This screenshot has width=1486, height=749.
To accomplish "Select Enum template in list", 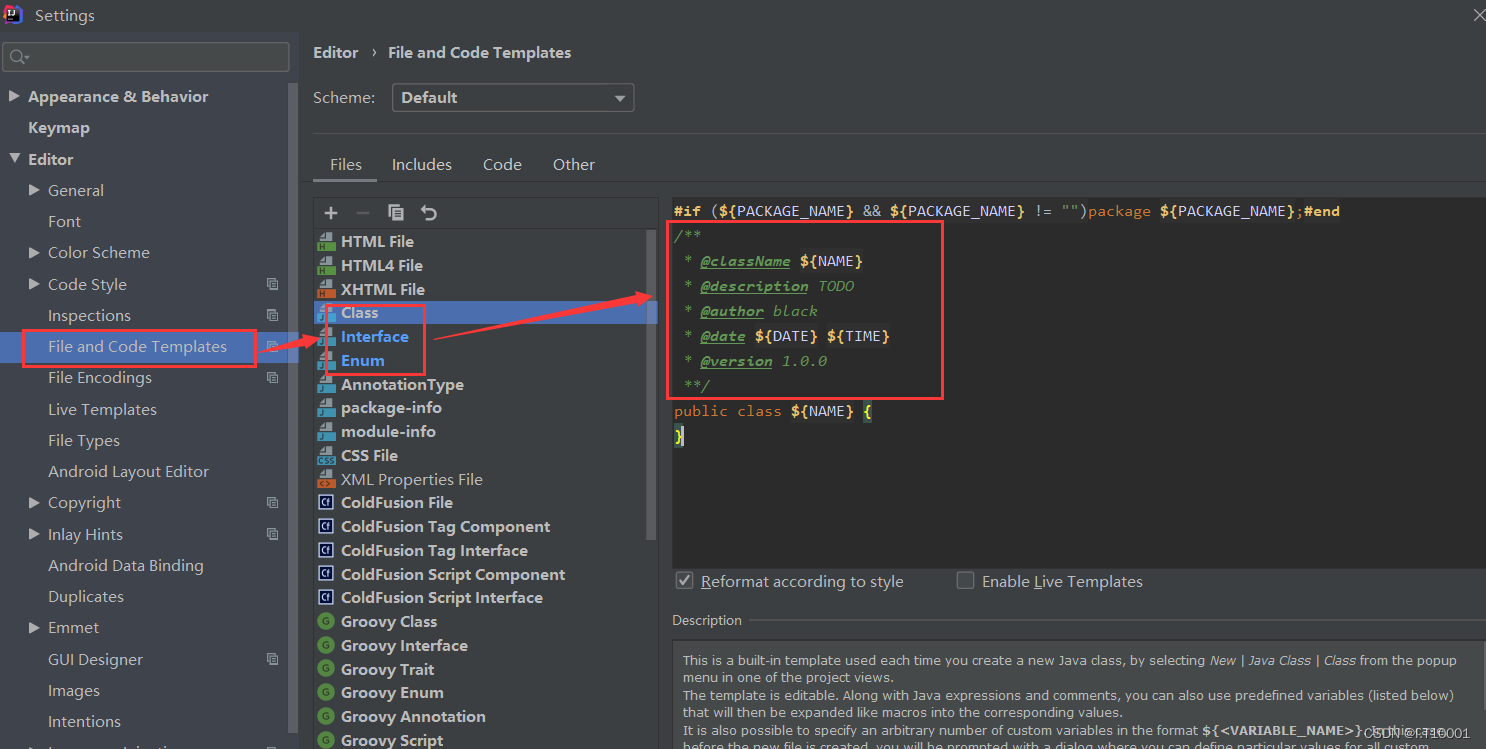I will coord(363,361).
